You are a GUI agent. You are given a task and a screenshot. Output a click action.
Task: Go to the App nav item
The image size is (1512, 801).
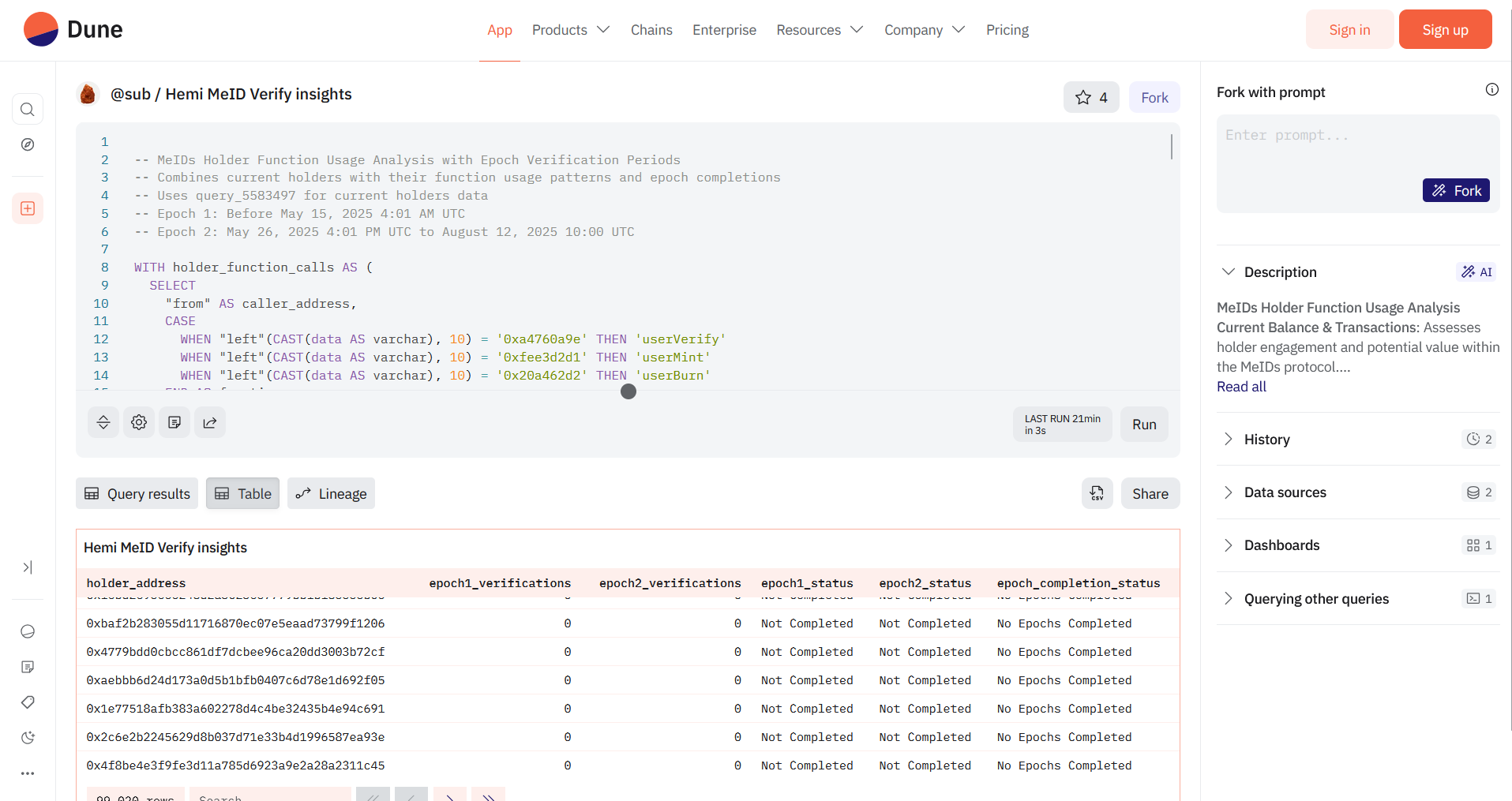500,30
